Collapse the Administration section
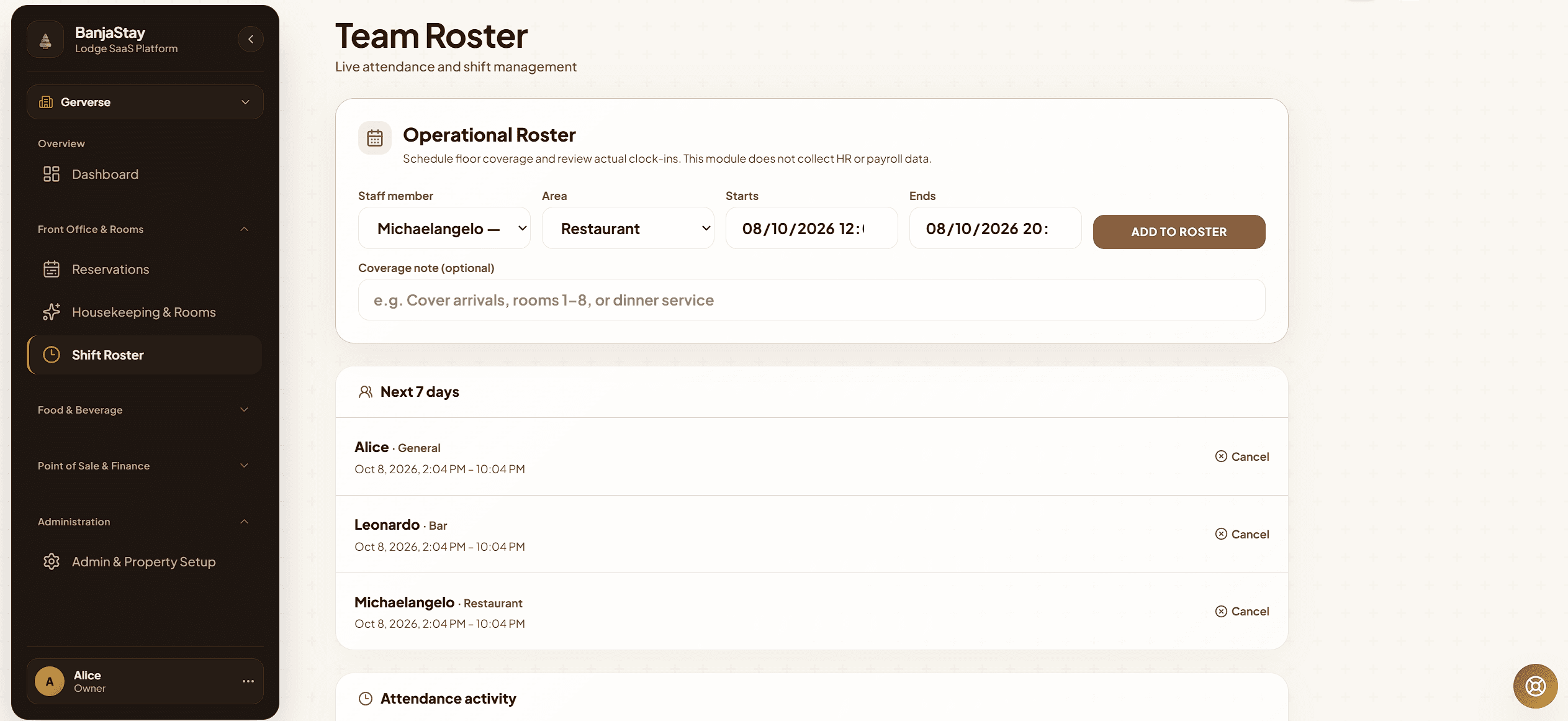Image resolution: width=1568 pixels, height=721 pixels. pos(144,522)
